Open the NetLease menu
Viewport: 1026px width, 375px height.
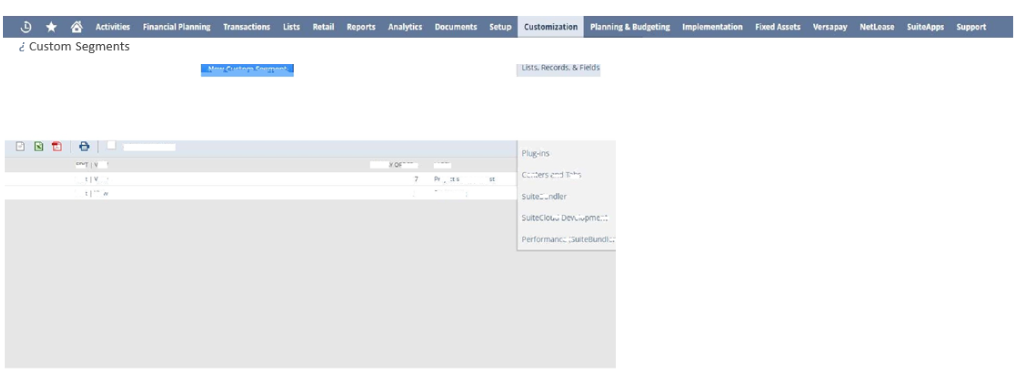click(x=877, y=27)
